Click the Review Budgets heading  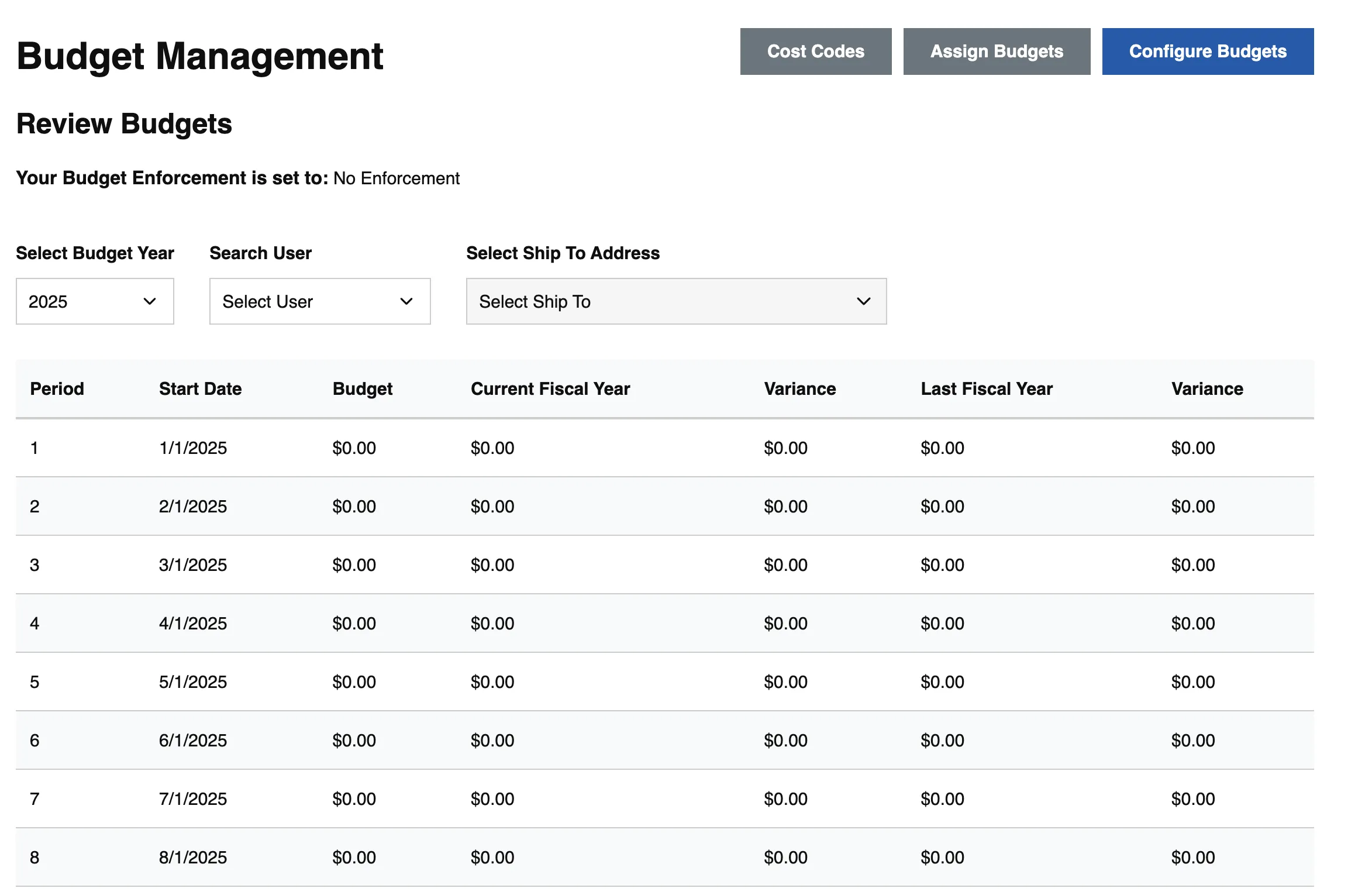(x=124, y=124)
